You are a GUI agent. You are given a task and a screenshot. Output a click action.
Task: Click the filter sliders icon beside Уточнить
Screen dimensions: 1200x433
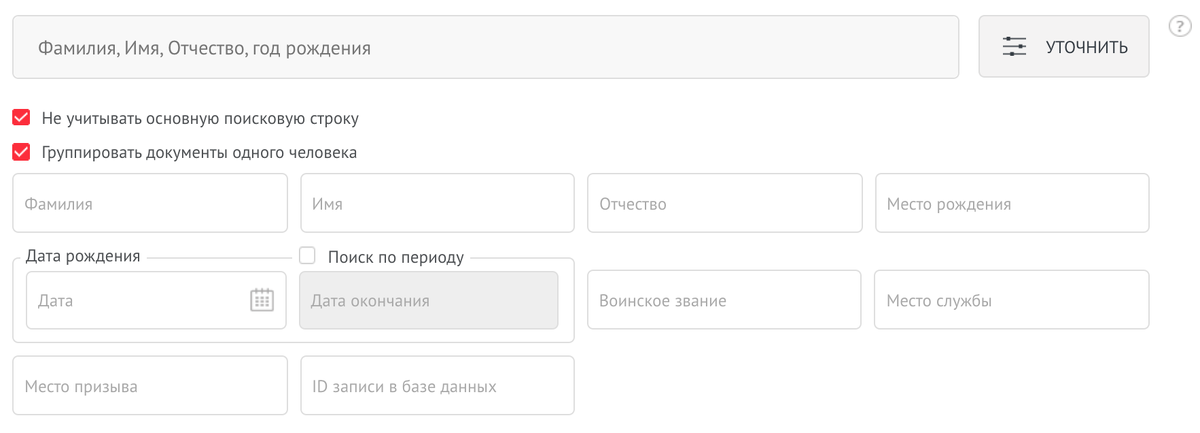coord(1014,47)
